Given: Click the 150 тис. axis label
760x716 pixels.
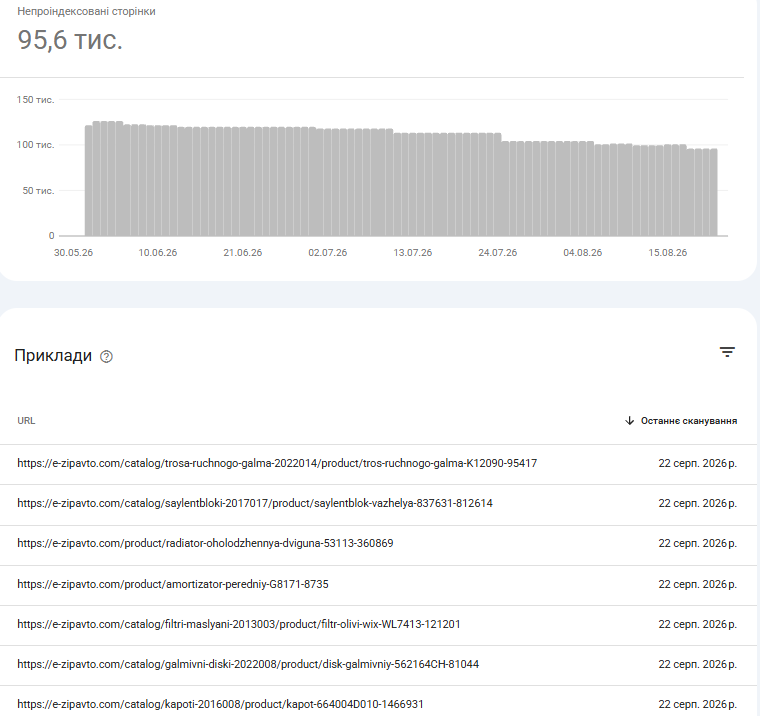Looking at the screenshot, I should pyautogui.click(x=35, y=100).
